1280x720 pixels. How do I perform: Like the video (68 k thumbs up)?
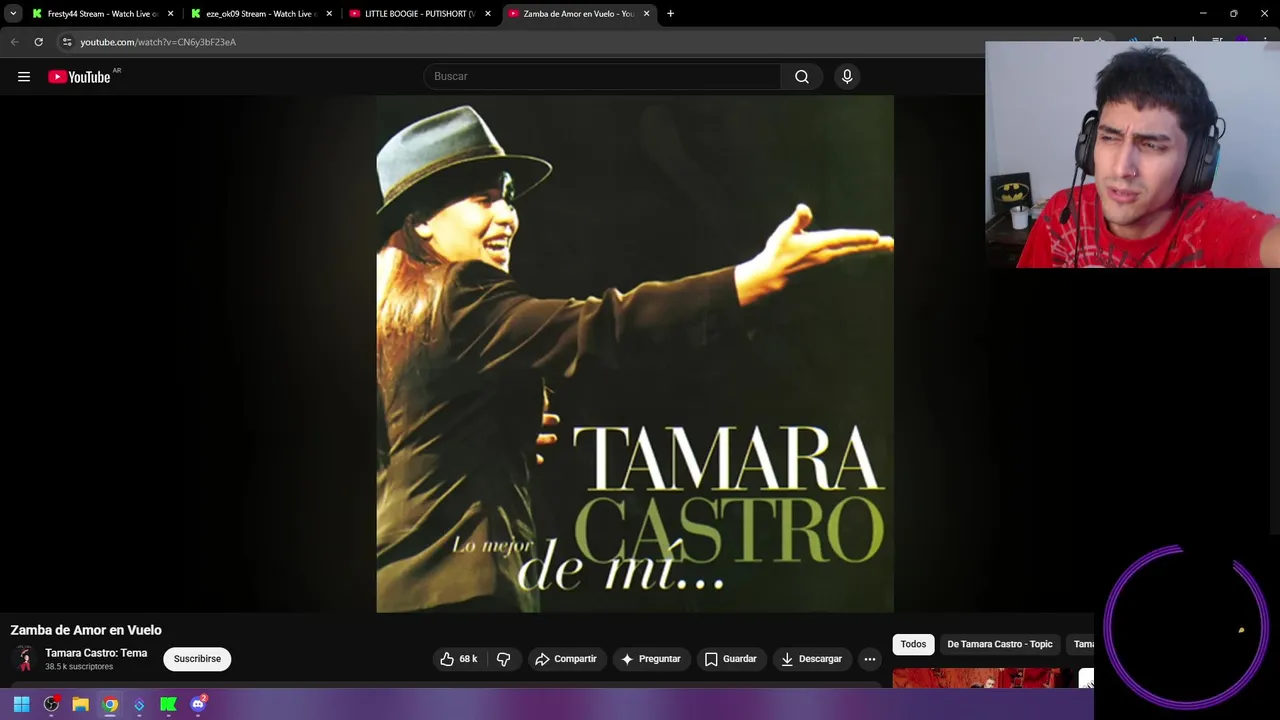click(459, 659)
